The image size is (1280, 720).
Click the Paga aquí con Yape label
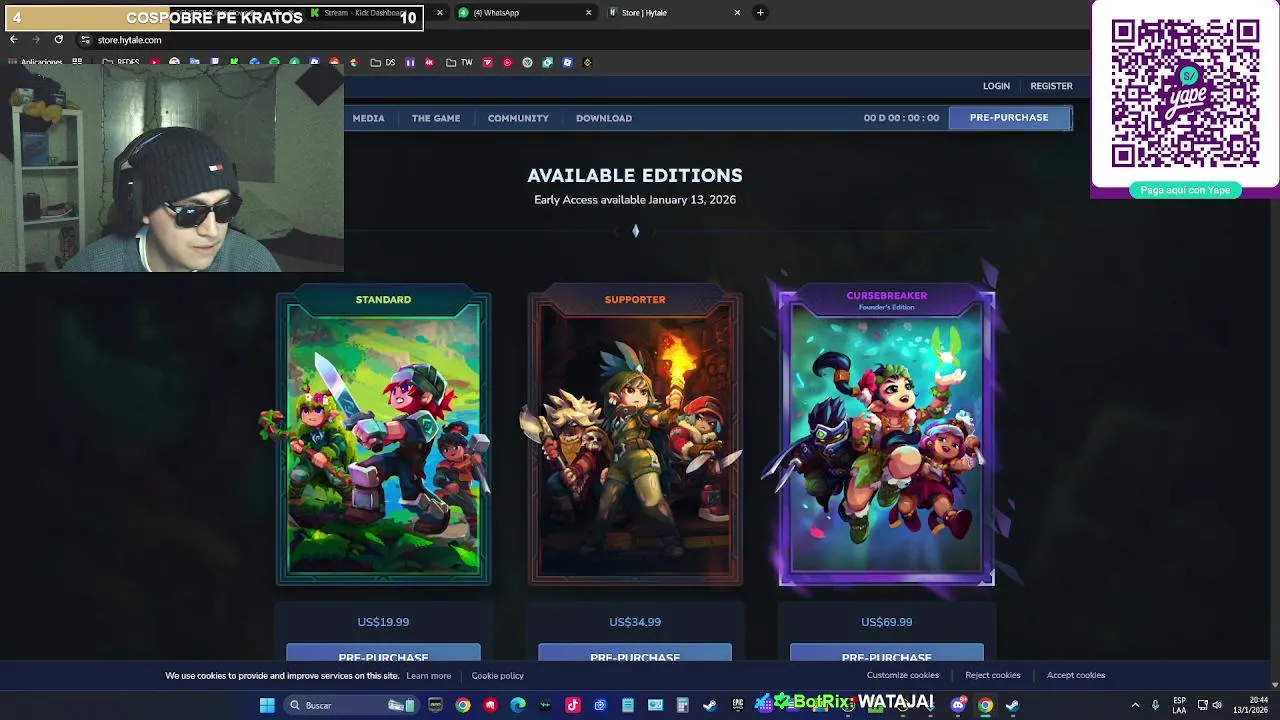pos(1185,190)
